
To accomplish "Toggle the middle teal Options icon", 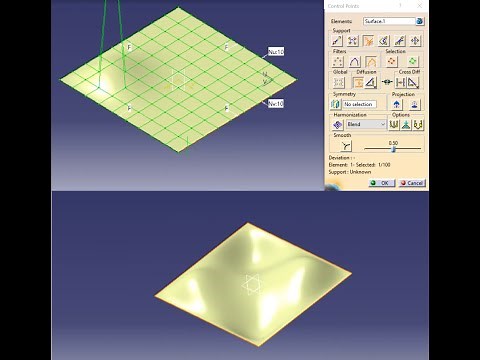I will tap(406, 125).
